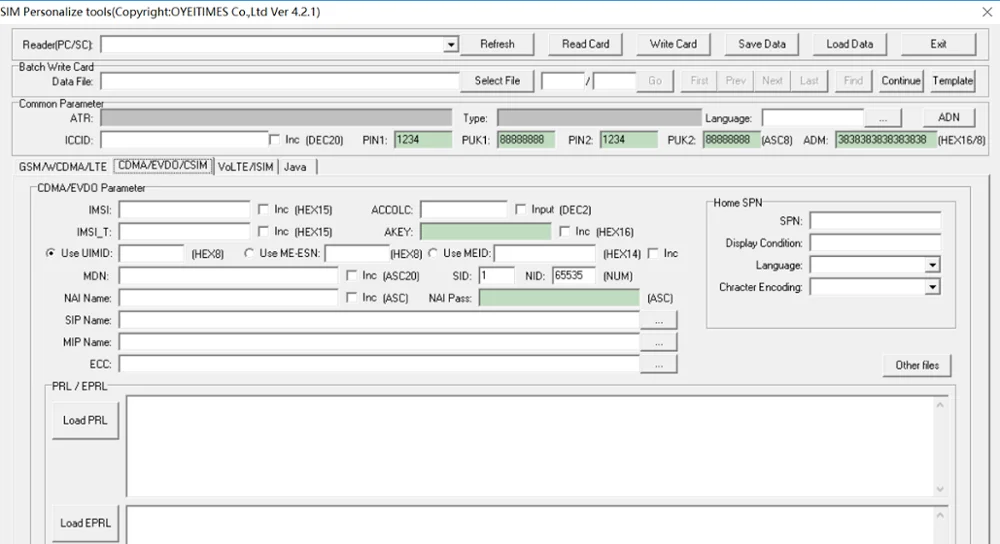This screenshot has width=1000, height=544.
Task: Open the Chracter Encoding dropdown
Action: (x=932, y=287)
